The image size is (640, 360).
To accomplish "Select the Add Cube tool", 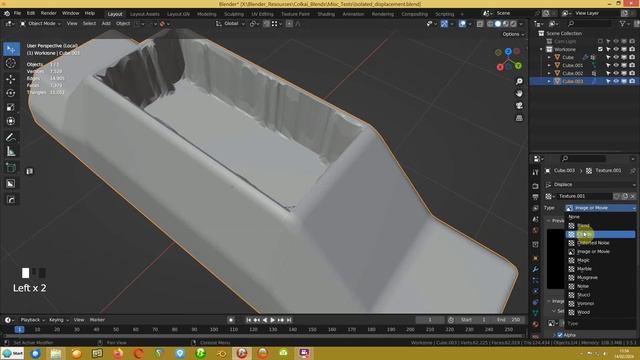I will pyautogui.click(x=11, y=167).
